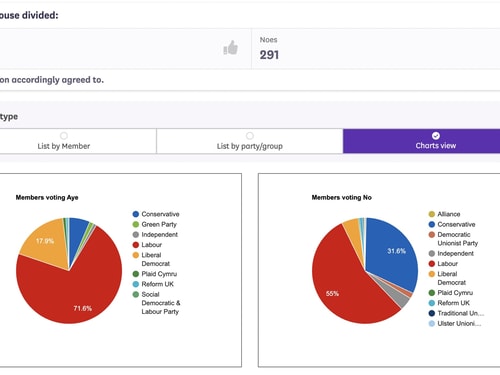The width and height of the screenshot is (500, 375).
Task: Click Reform UK legend marker in No chart
Action: click(x=432, y=303)
